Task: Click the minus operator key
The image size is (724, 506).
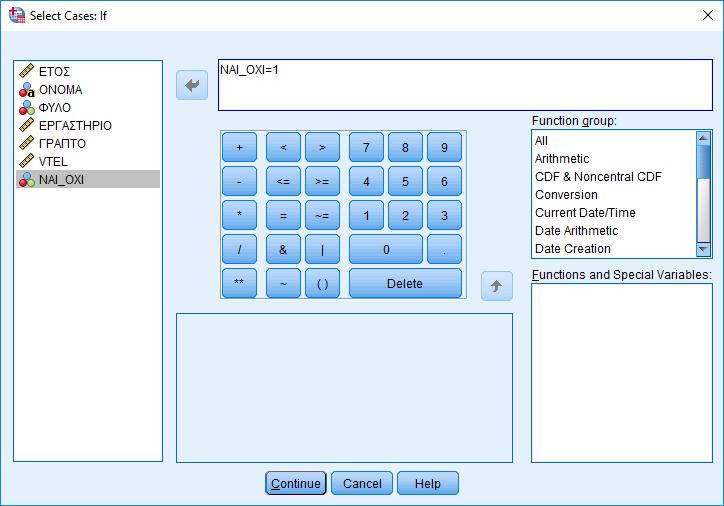Action: tap(239, 181)
